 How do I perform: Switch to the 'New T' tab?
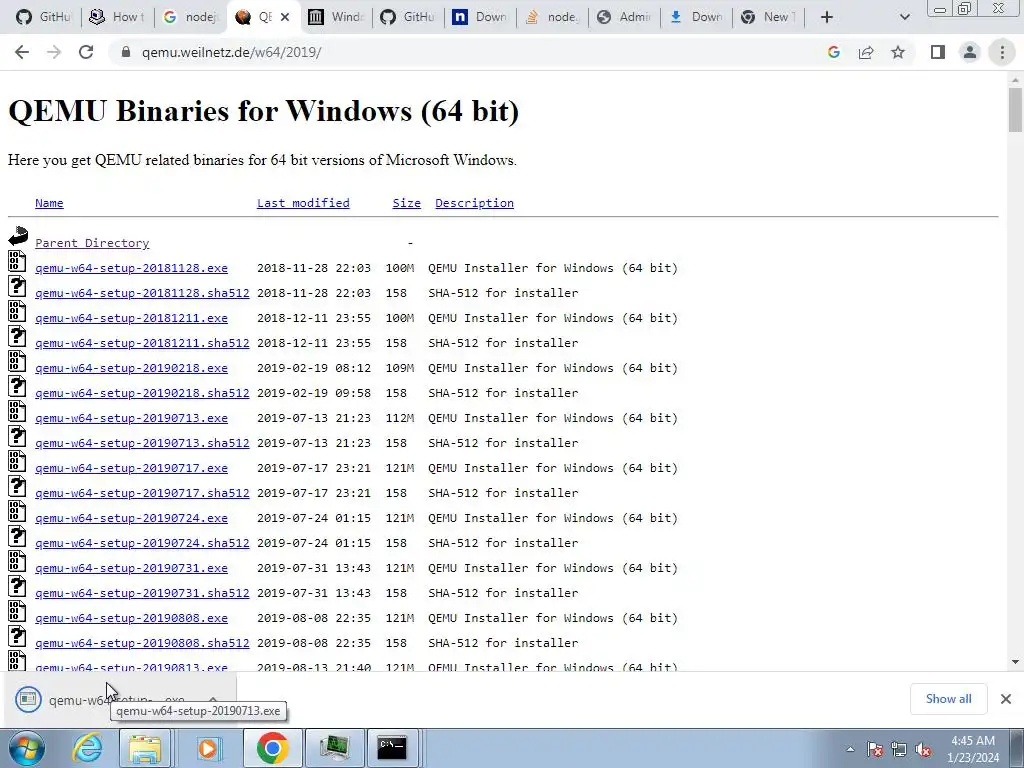click(x=767, y=17)
